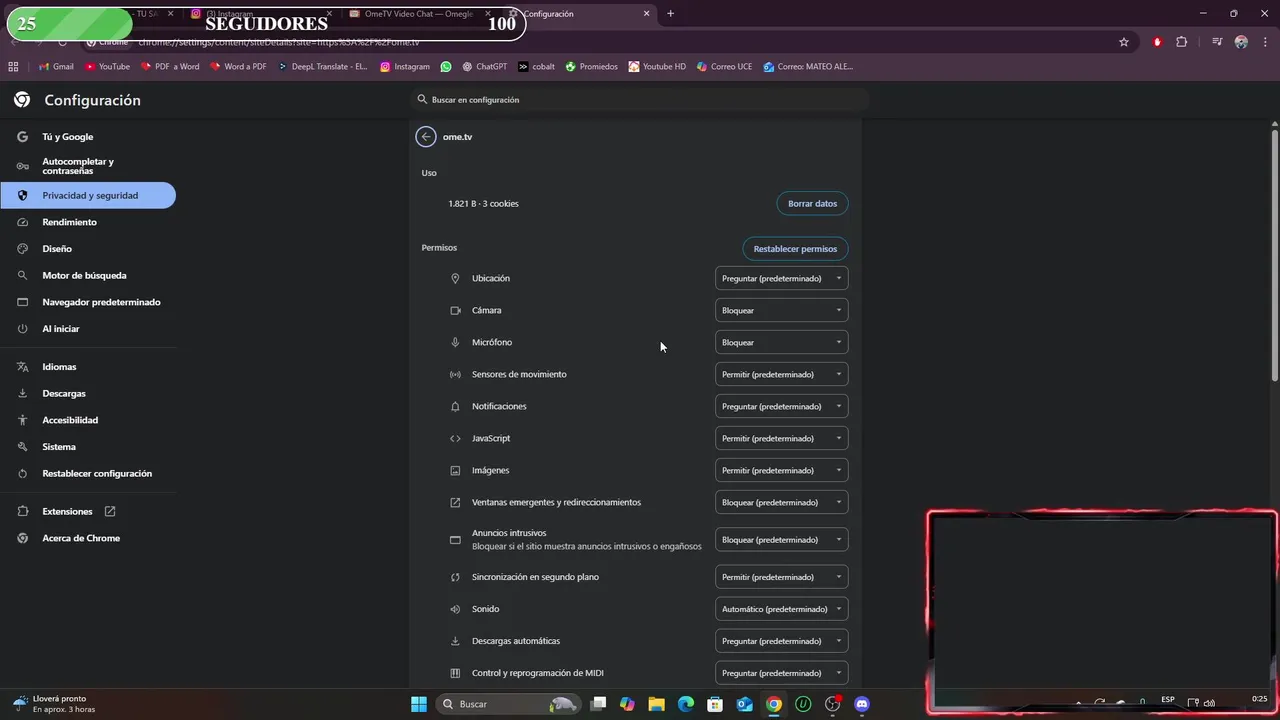Click the Ventanas emergentes popup icon
Viewport: 1280px width, 720px height.
coord(455,502)
